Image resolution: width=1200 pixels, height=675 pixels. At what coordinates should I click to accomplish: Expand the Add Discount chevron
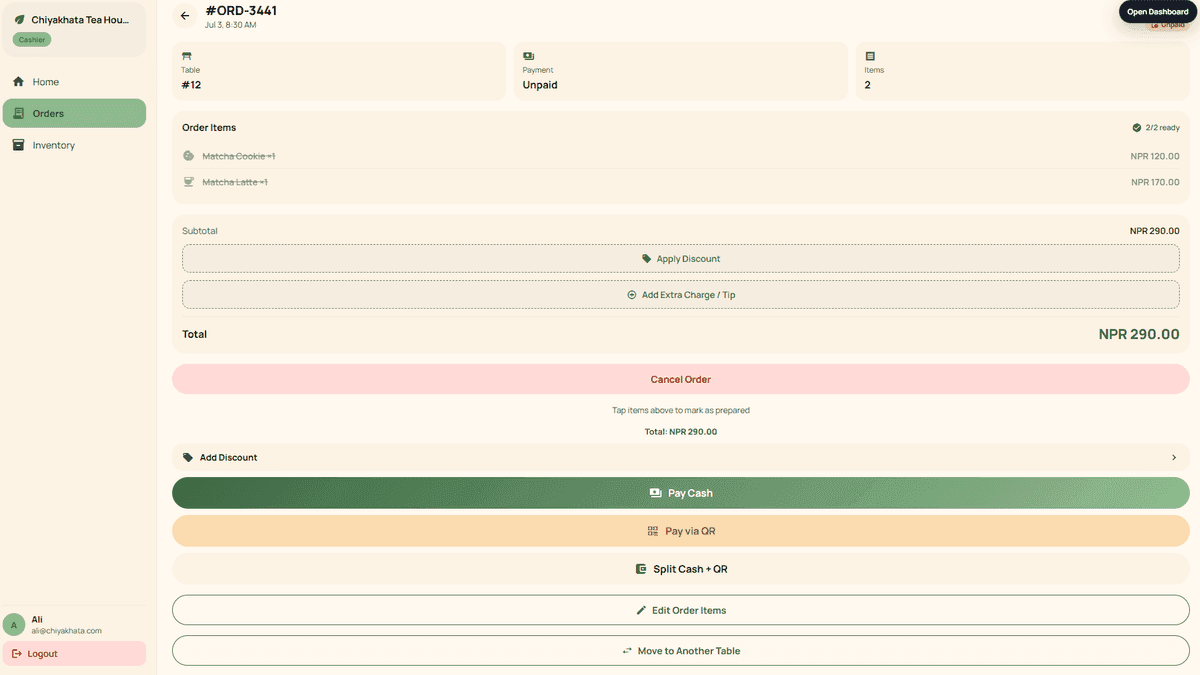click(x=1174, y=457)
